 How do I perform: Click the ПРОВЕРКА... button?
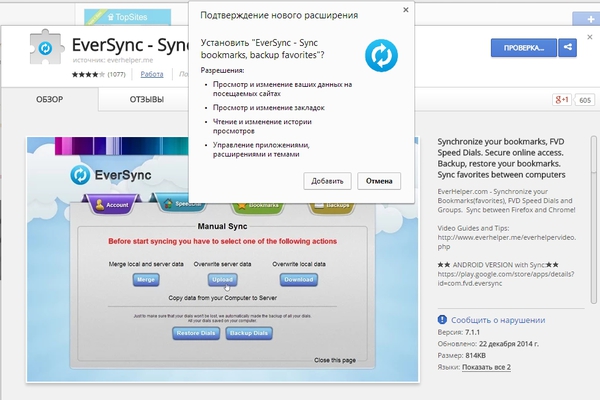522,48
